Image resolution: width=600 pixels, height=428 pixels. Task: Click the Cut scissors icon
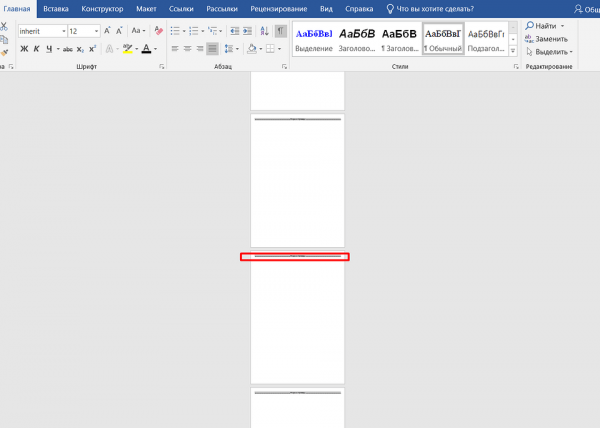click(x=4, y=26)
